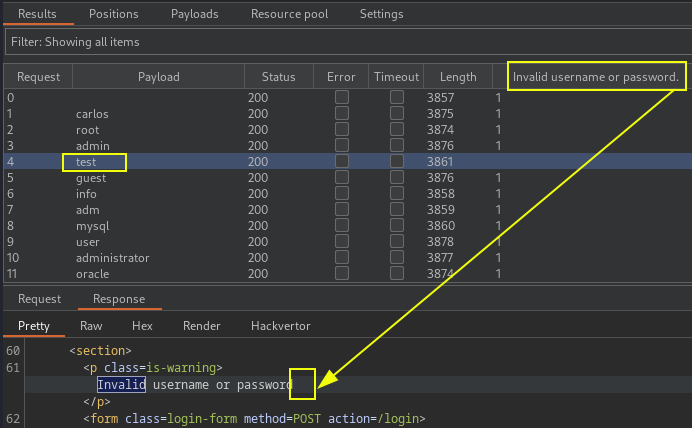Sort by the Length column header
The image size is (692, 428).
pyautogui.click(x=458, y=77)
